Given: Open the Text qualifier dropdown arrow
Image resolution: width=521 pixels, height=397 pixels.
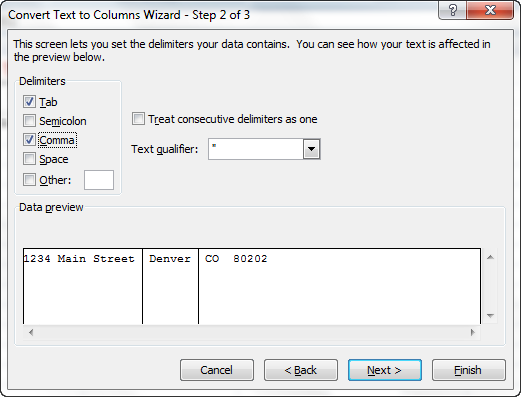Looking at the screenshot, I should [311, 149].
